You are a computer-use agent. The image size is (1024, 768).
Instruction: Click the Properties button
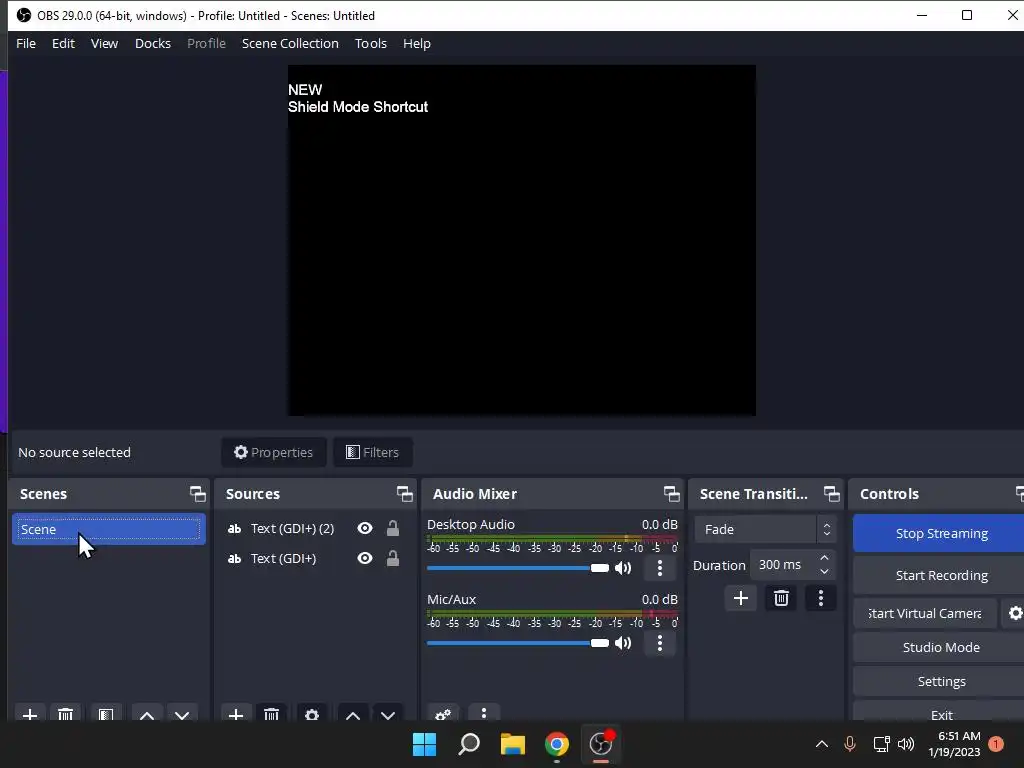[274, 452]
